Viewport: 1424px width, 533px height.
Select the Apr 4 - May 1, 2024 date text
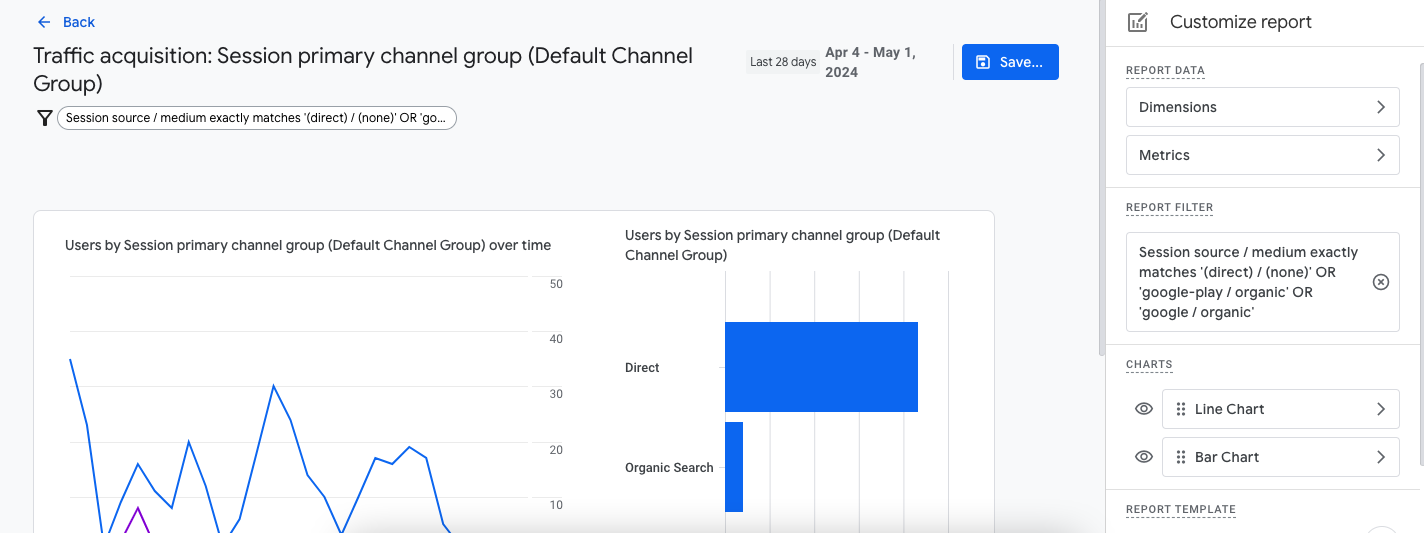point(870,62)
